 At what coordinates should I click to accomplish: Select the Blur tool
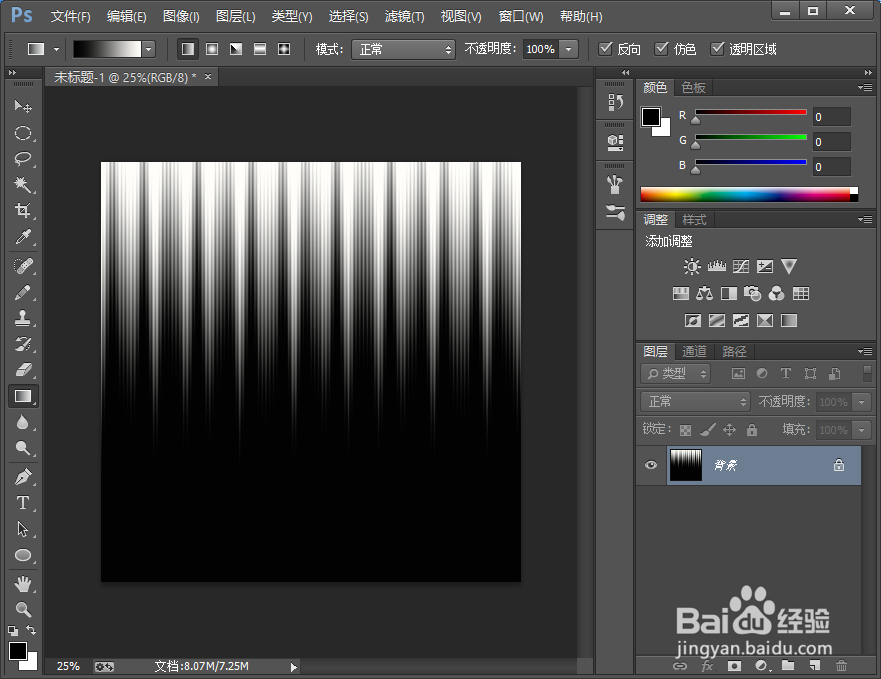point(23,422)
